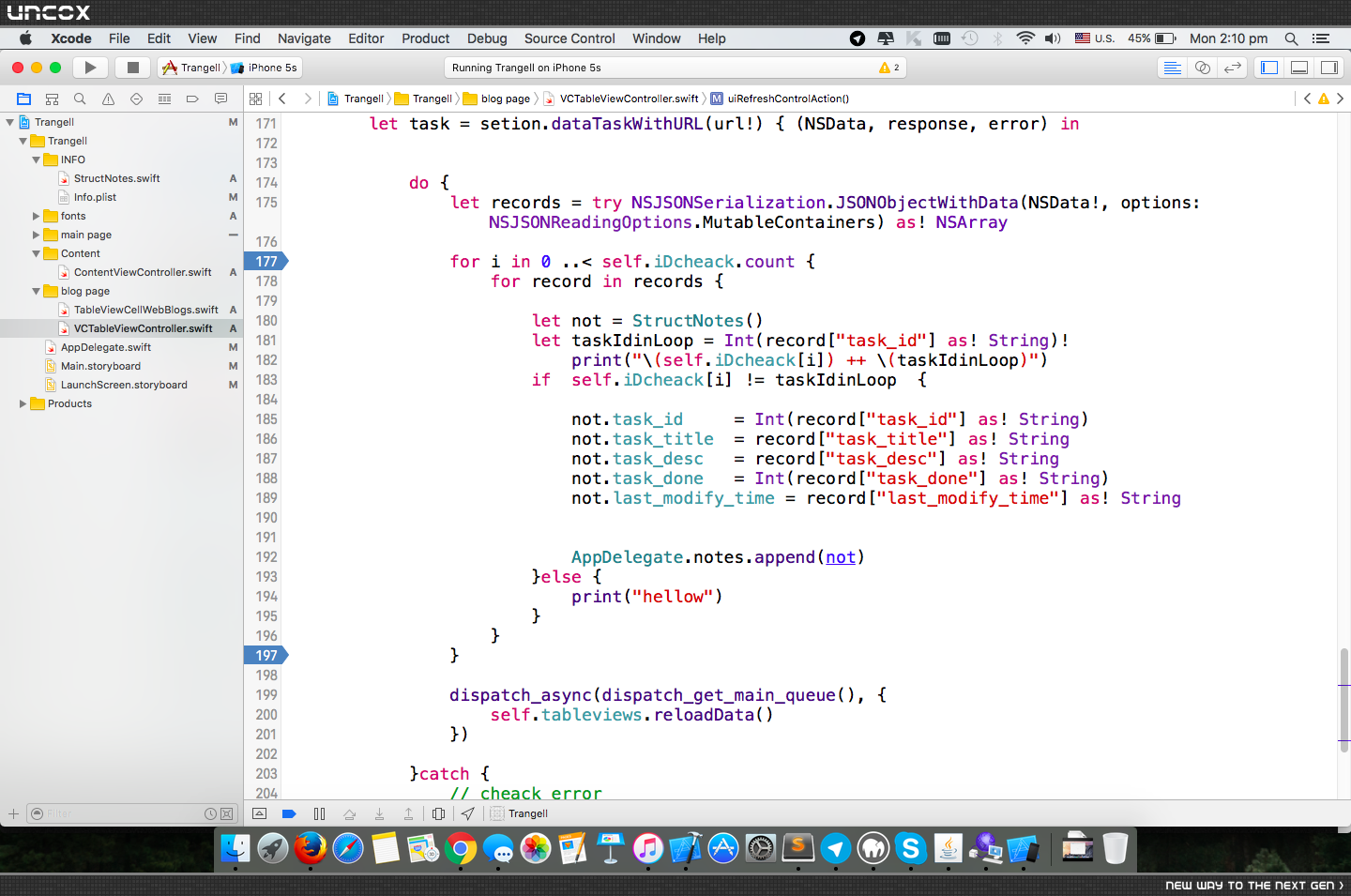Open the Symbol navigator
The height and width of the screenshot is (896, 1351).
(x=53, y=99)
